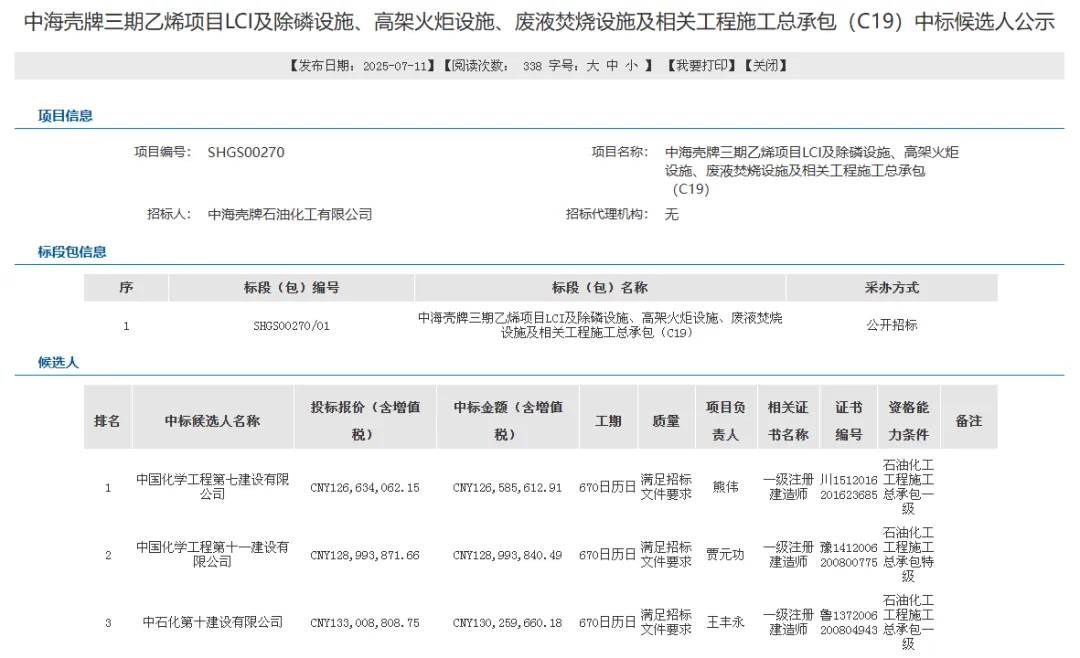This screenshot has height=658, width=1080.
Task: Select bid price CNY126,634,062.15
Action: [365, 488]
